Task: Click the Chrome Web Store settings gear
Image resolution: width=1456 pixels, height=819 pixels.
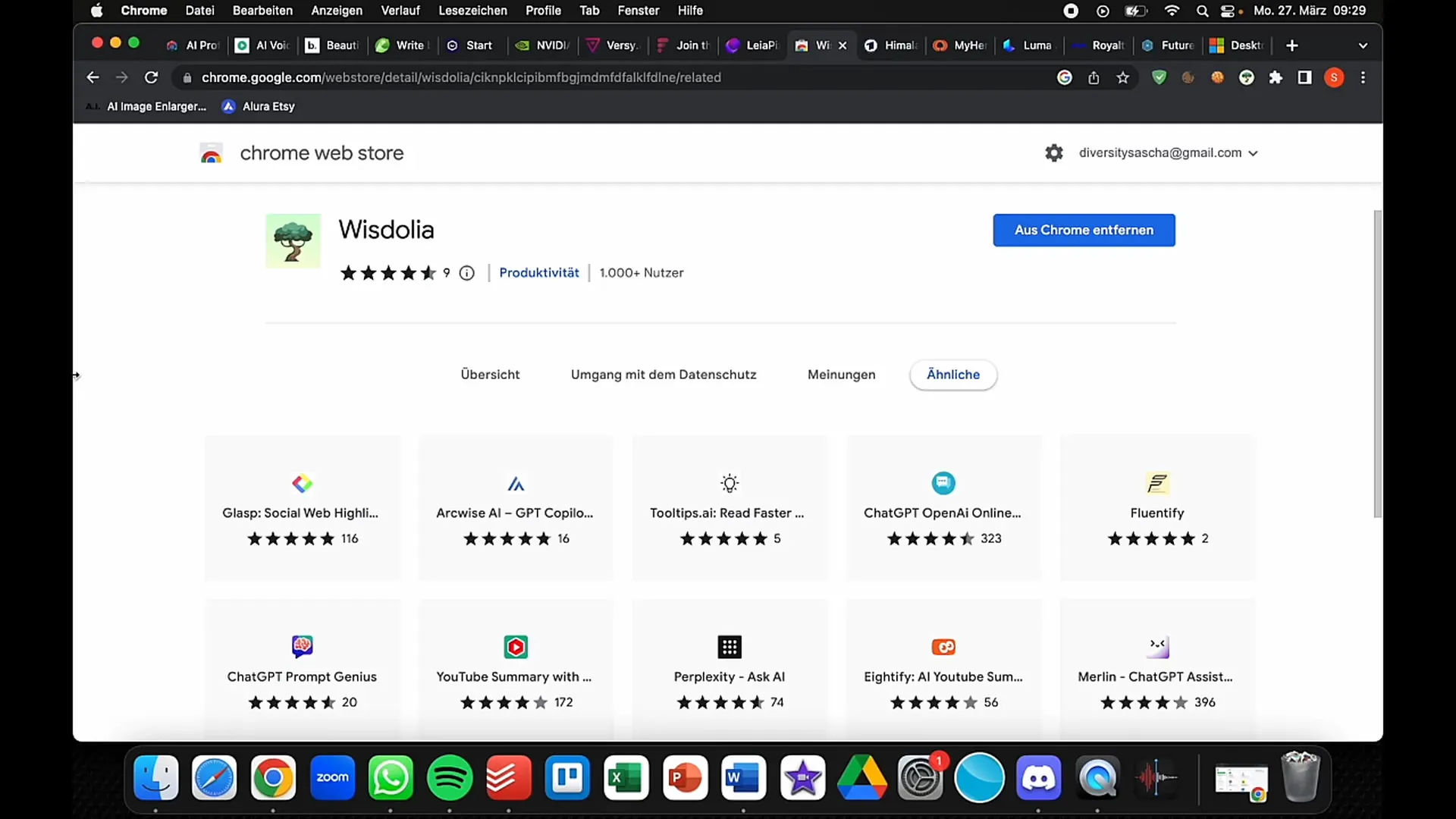Action: point(1055,152)
